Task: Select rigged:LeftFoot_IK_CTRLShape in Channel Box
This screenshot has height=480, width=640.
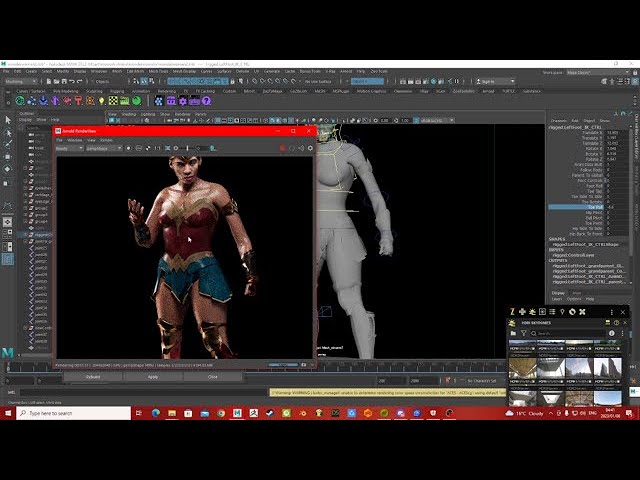Action: point(586,244)
